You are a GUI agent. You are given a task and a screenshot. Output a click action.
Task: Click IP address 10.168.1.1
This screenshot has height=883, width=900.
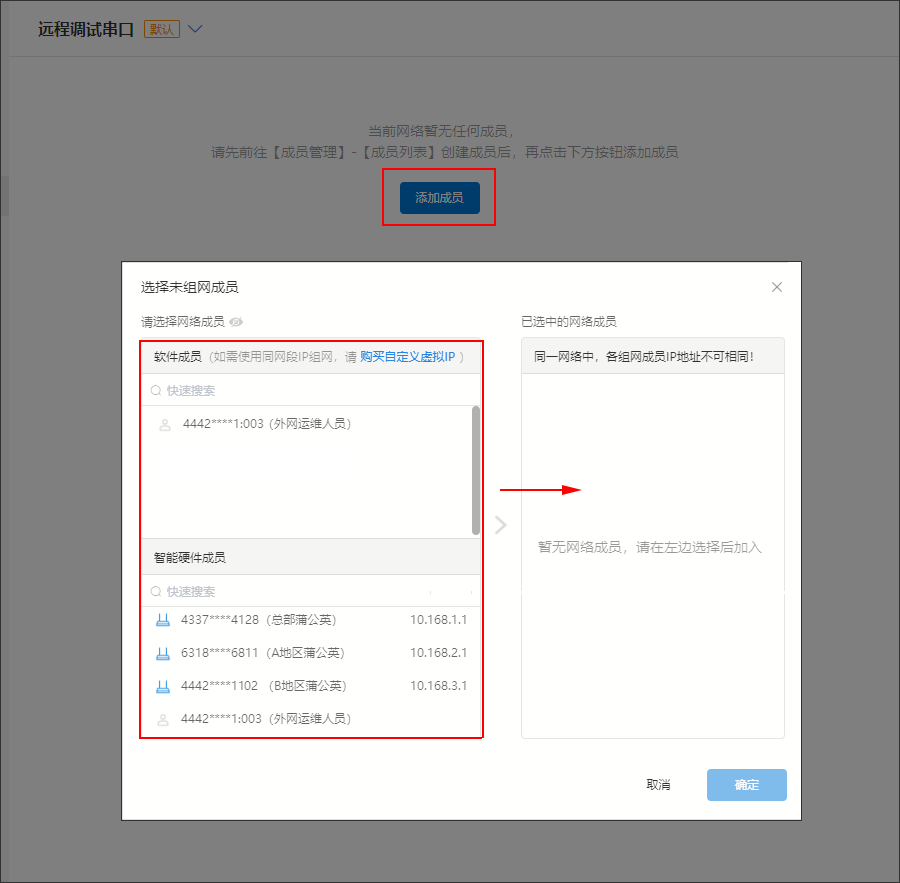click(439, 620)
